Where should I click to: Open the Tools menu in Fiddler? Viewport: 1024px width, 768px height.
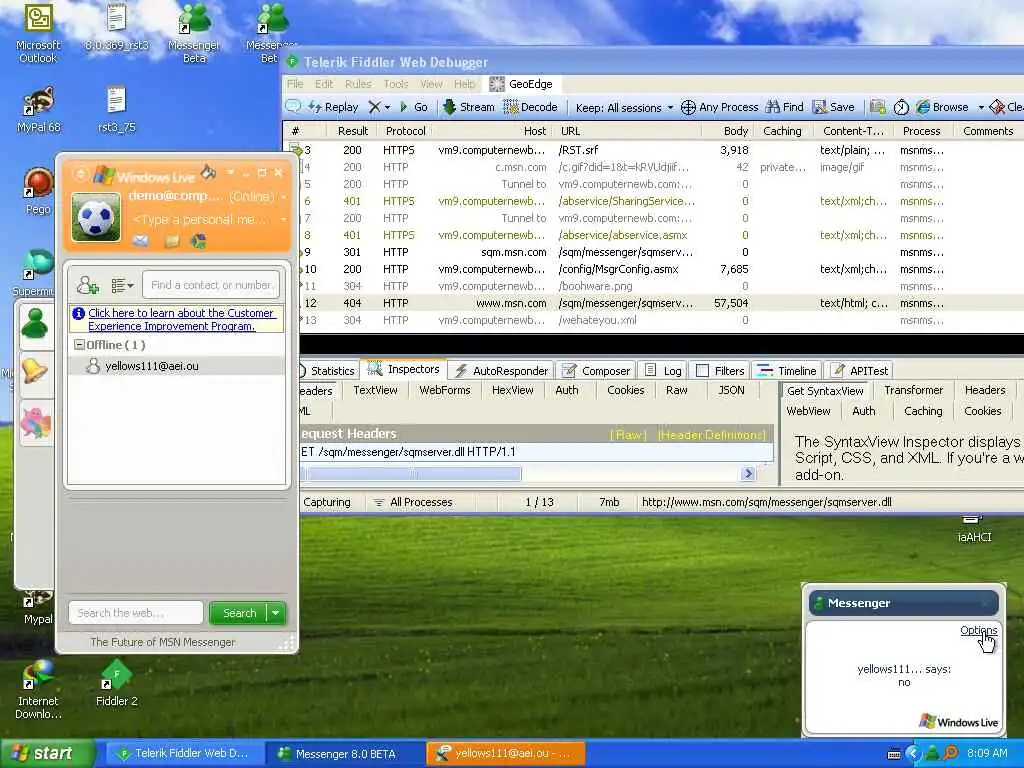pos(396,84)
